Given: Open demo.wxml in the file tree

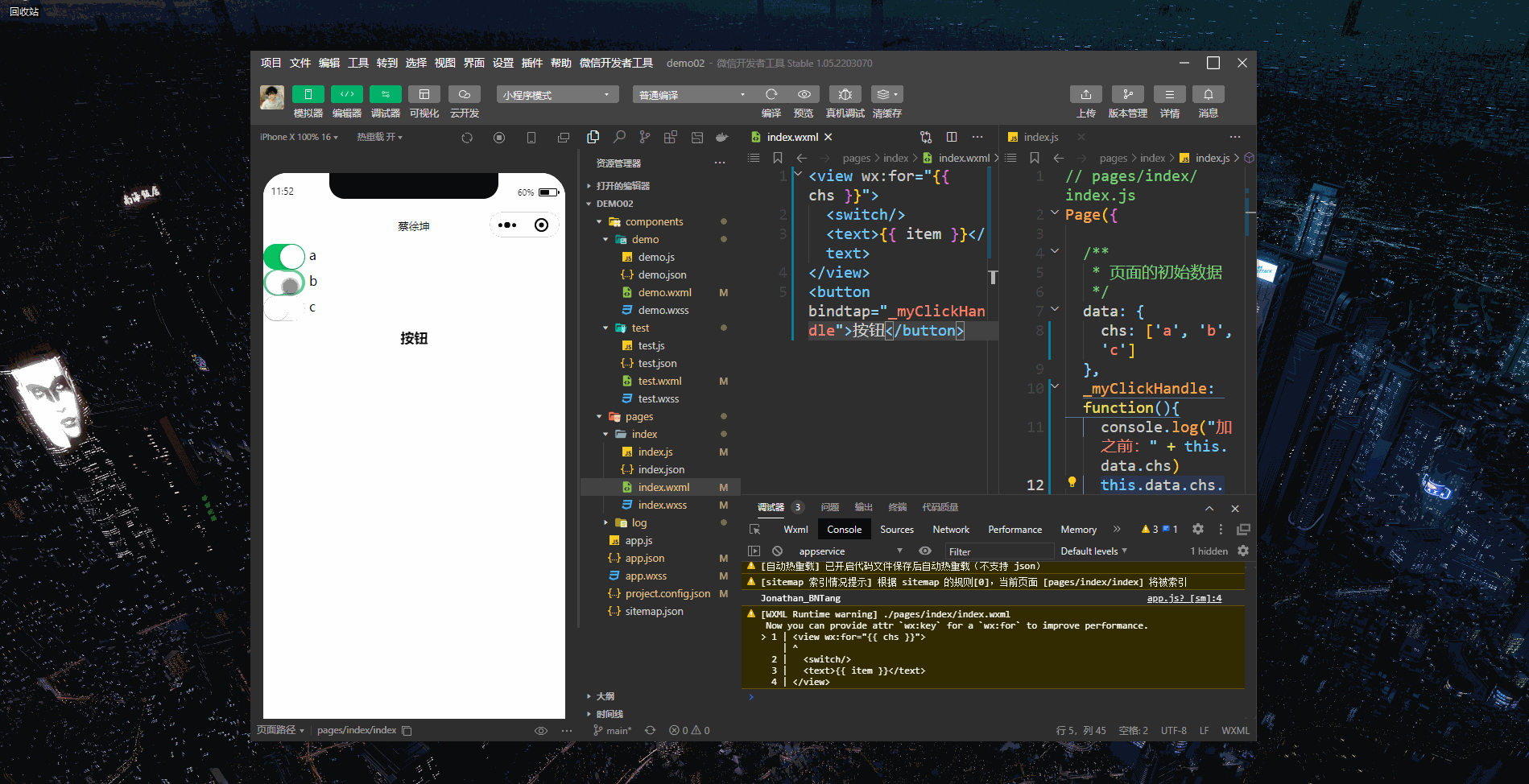Looking at the screenshot, I should point(664,292).
